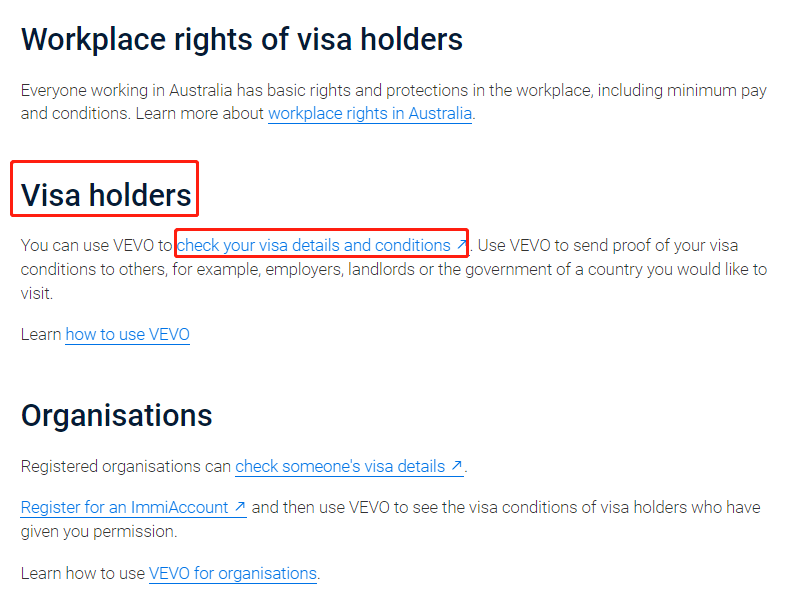Click the text You can use VEVO to

tap(97, 245)
